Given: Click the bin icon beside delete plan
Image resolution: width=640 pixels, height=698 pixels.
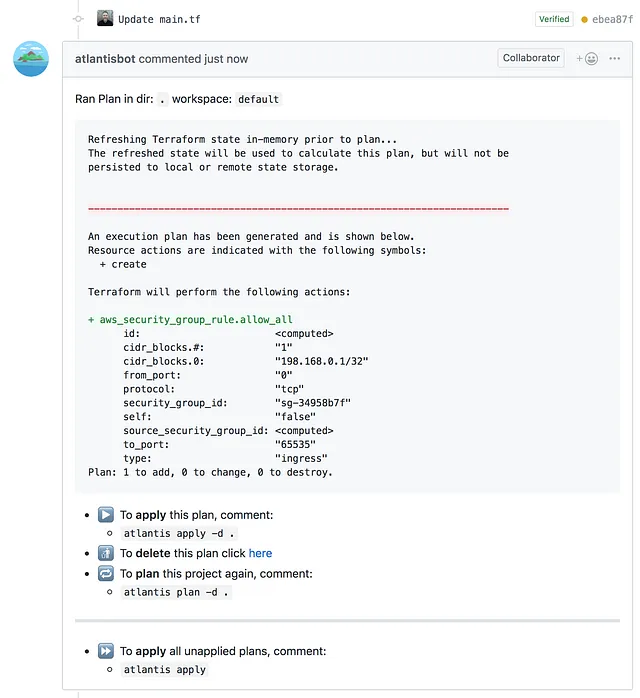Looking at the screenshot, I should (x=106, y=553).
